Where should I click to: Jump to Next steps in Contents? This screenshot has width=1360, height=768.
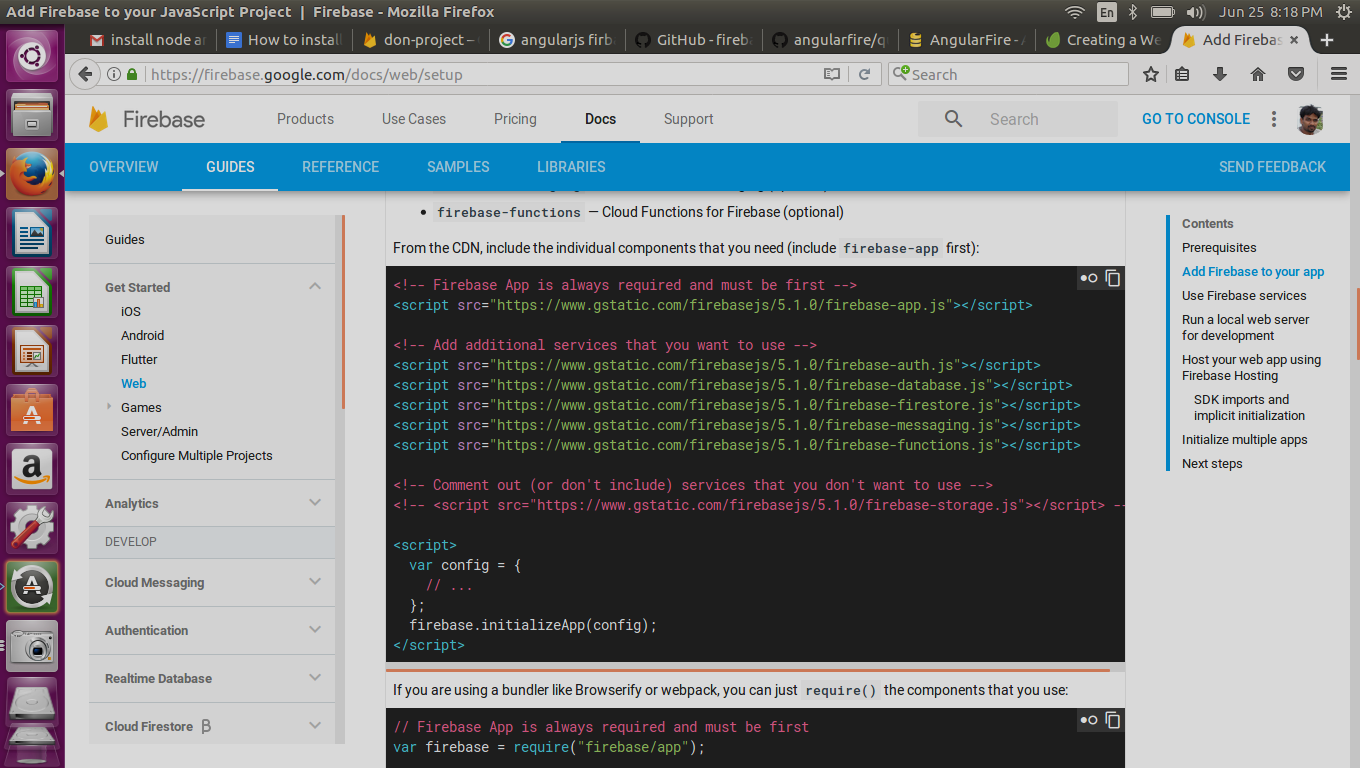tap(1212, 464)
